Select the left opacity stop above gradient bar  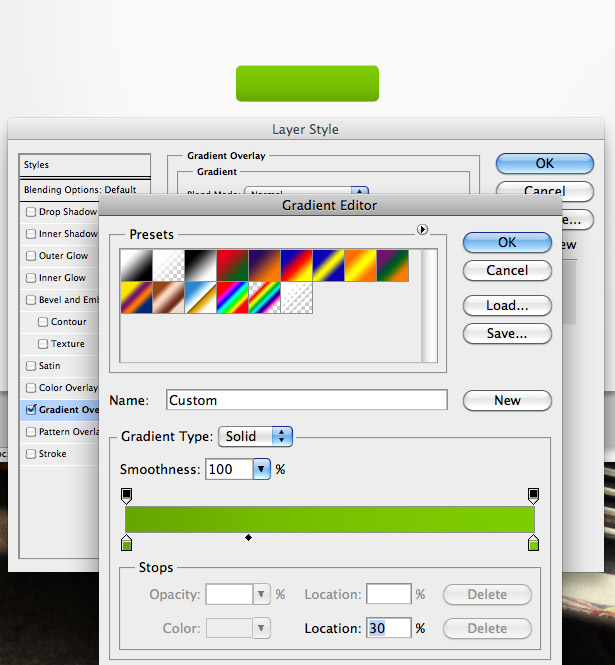[126, 495]
